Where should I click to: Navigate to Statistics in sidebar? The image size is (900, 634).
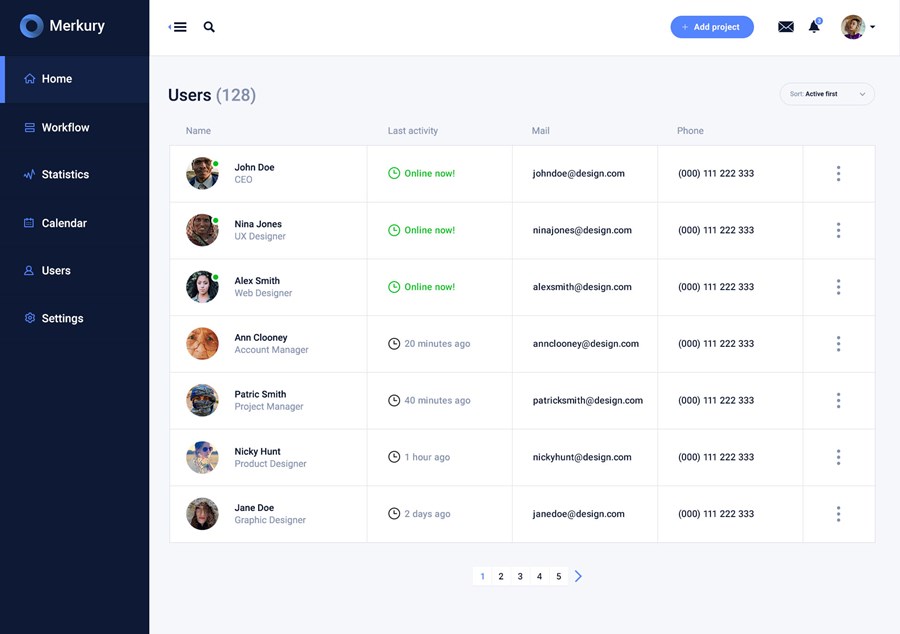[65, 175]
